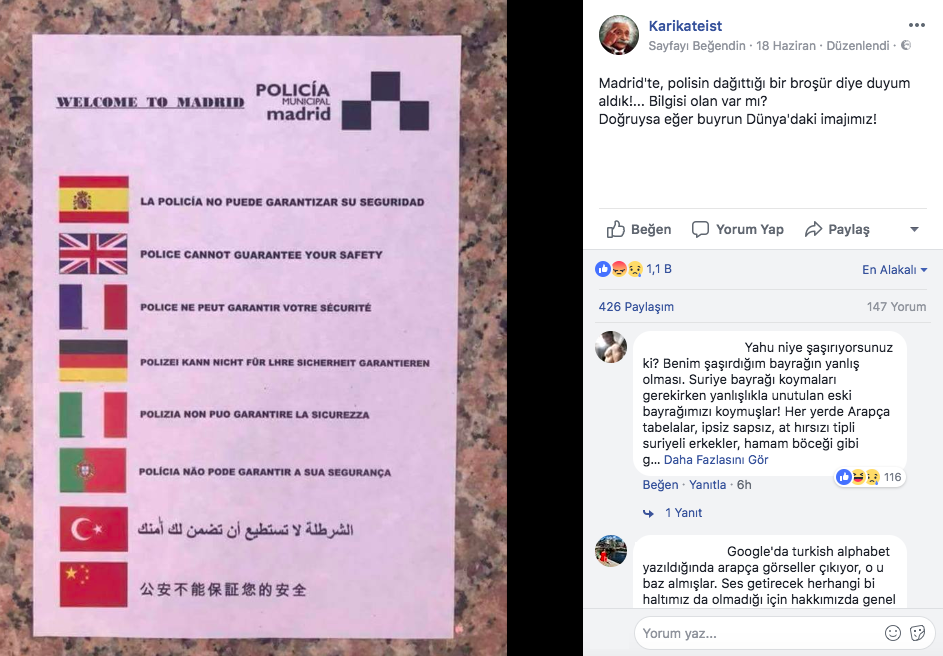Click the Karikateist profile picture
The width and height of the screenshot is (943, 656).
(x=619, y=35)
